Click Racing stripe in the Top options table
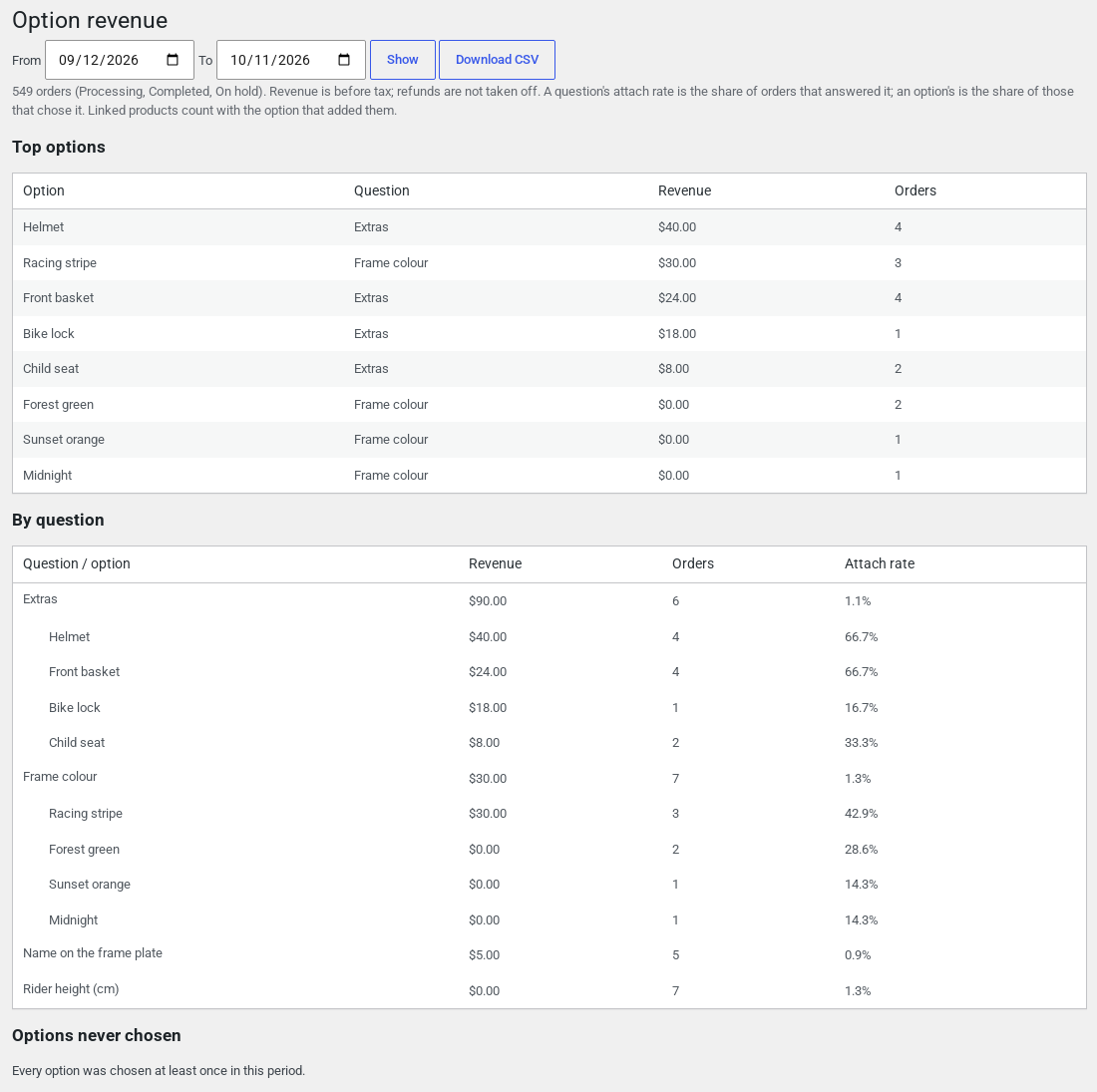This screenshot has height=1092, width=1097. tap(60, 263)
